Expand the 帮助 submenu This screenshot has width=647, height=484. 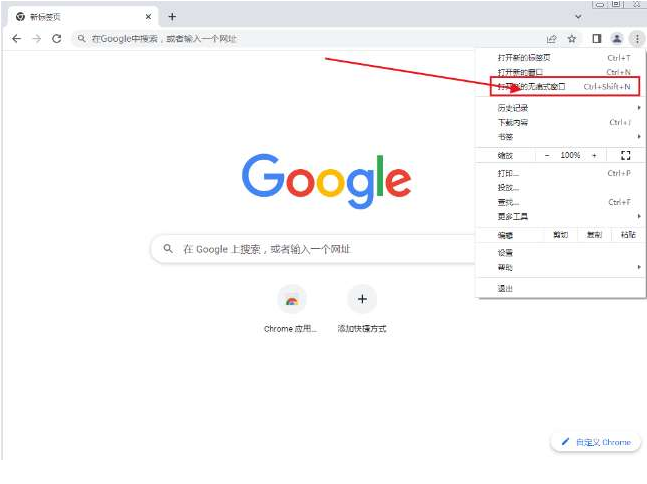[560, 267]
